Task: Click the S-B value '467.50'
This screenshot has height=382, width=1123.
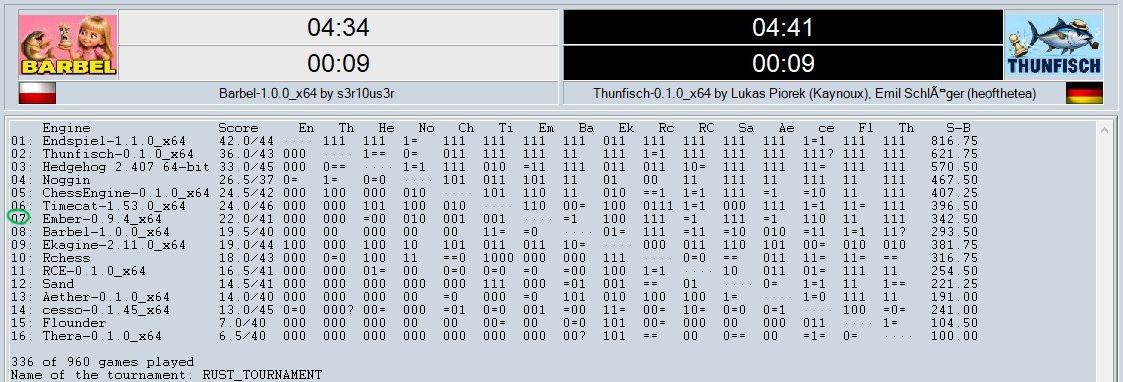Action: click(x=954, y=180)
